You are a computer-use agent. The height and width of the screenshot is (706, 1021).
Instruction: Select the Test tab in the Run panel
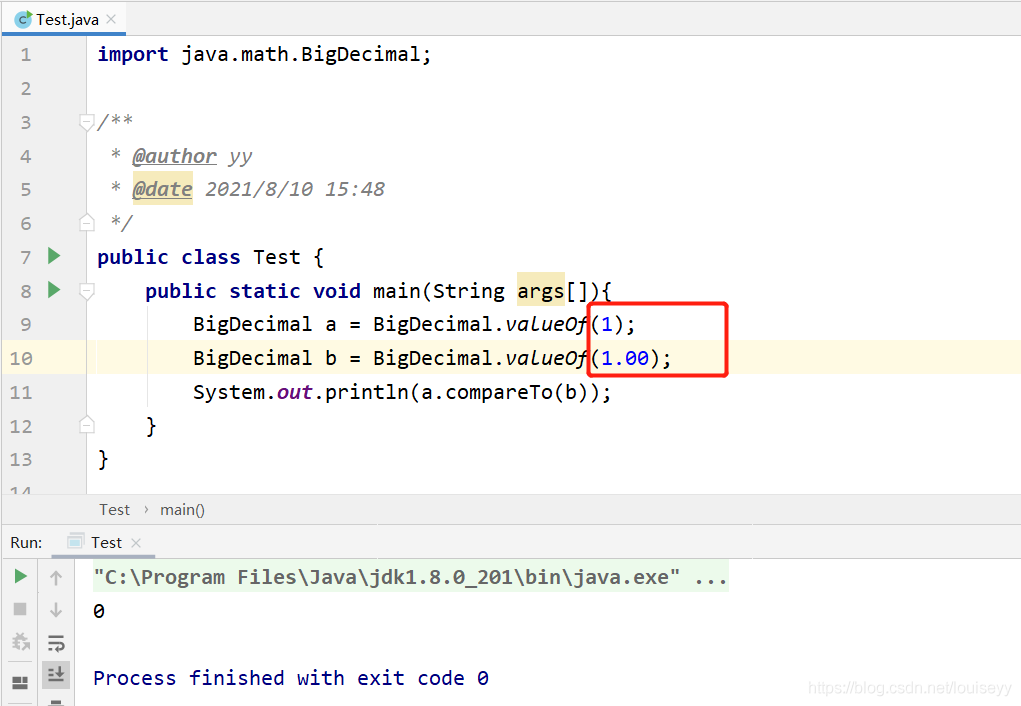(106, 543)
